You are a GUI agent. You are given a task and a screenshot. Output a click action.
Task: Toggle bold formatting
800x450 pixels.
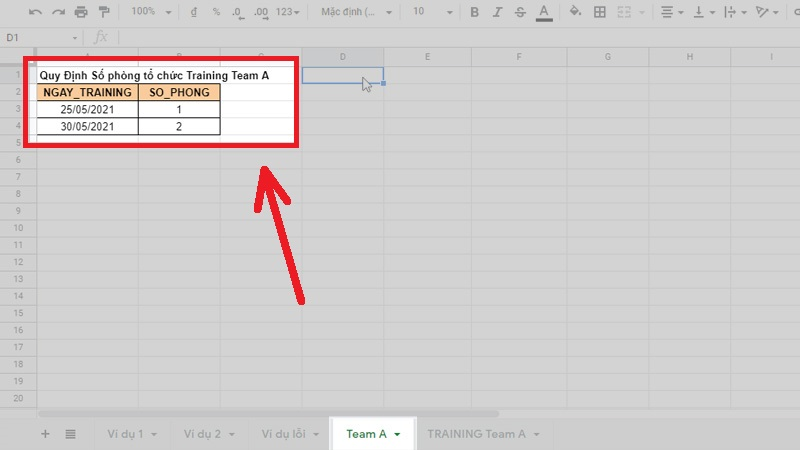tap(474, 13)
